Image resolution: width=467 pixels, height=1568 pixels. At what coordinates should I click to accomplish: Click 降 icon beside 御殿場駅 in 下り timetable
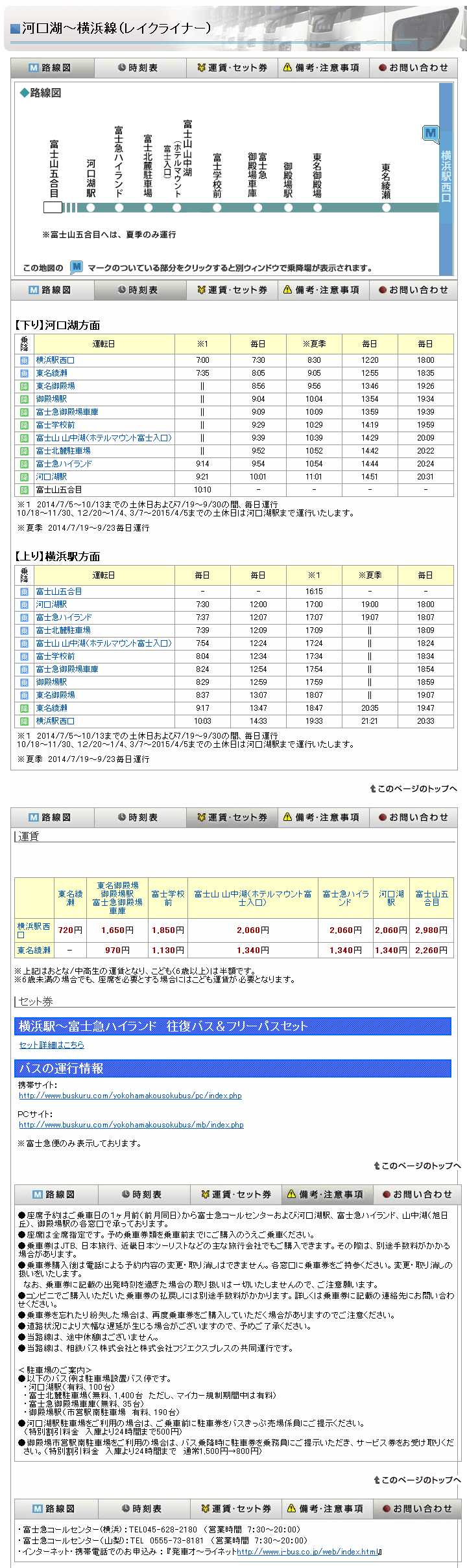point(25,399)
